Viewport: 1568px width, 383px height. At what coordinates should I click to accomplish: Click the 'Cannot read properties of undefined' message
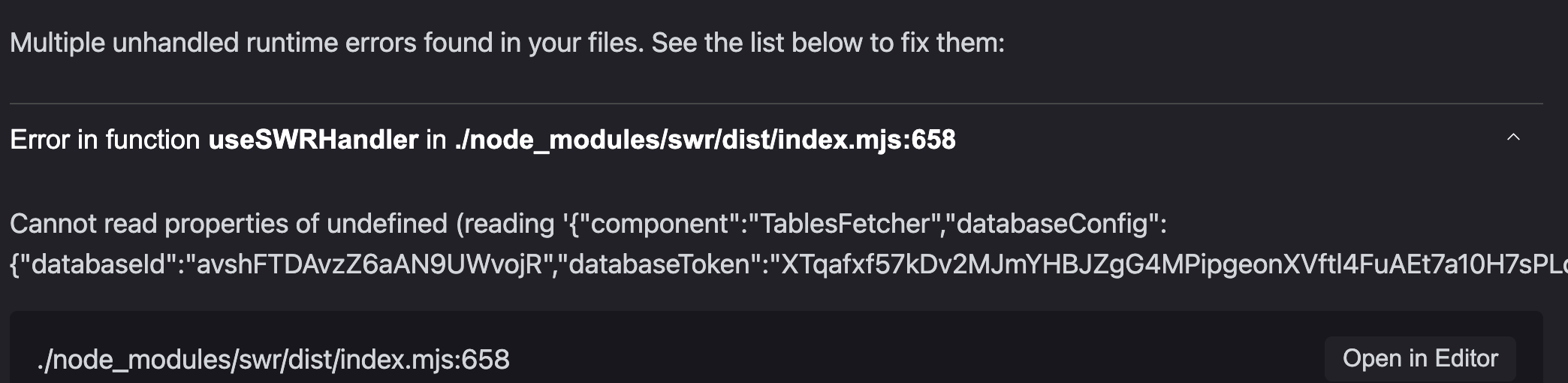click(x=228, y=224)
